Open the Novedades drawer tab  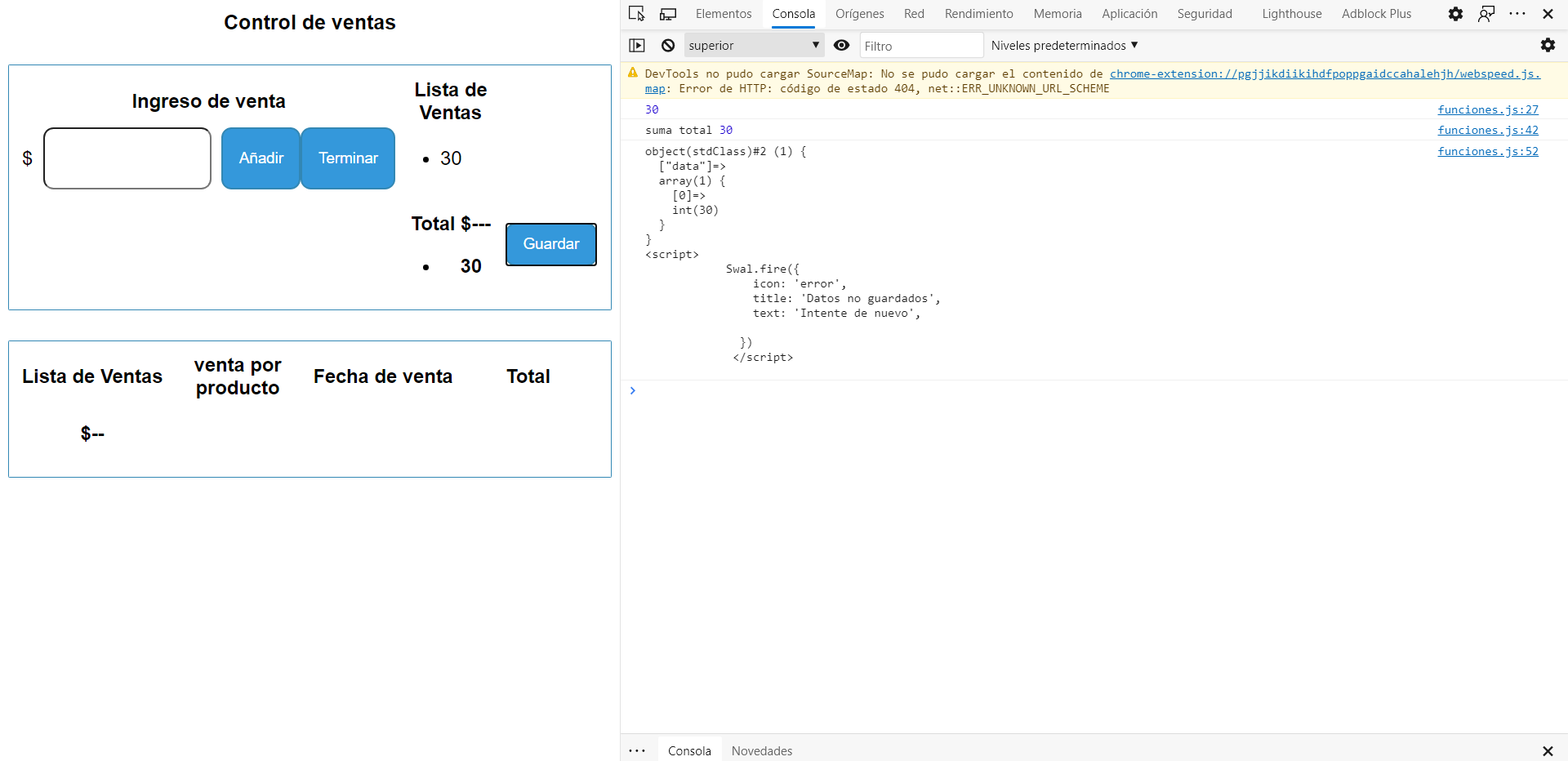click(762, 750)
